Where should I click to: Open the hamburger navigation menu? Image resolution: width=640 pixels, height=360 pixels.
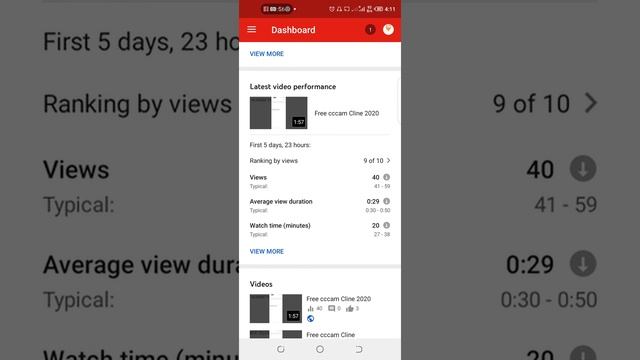click(251, 29)
